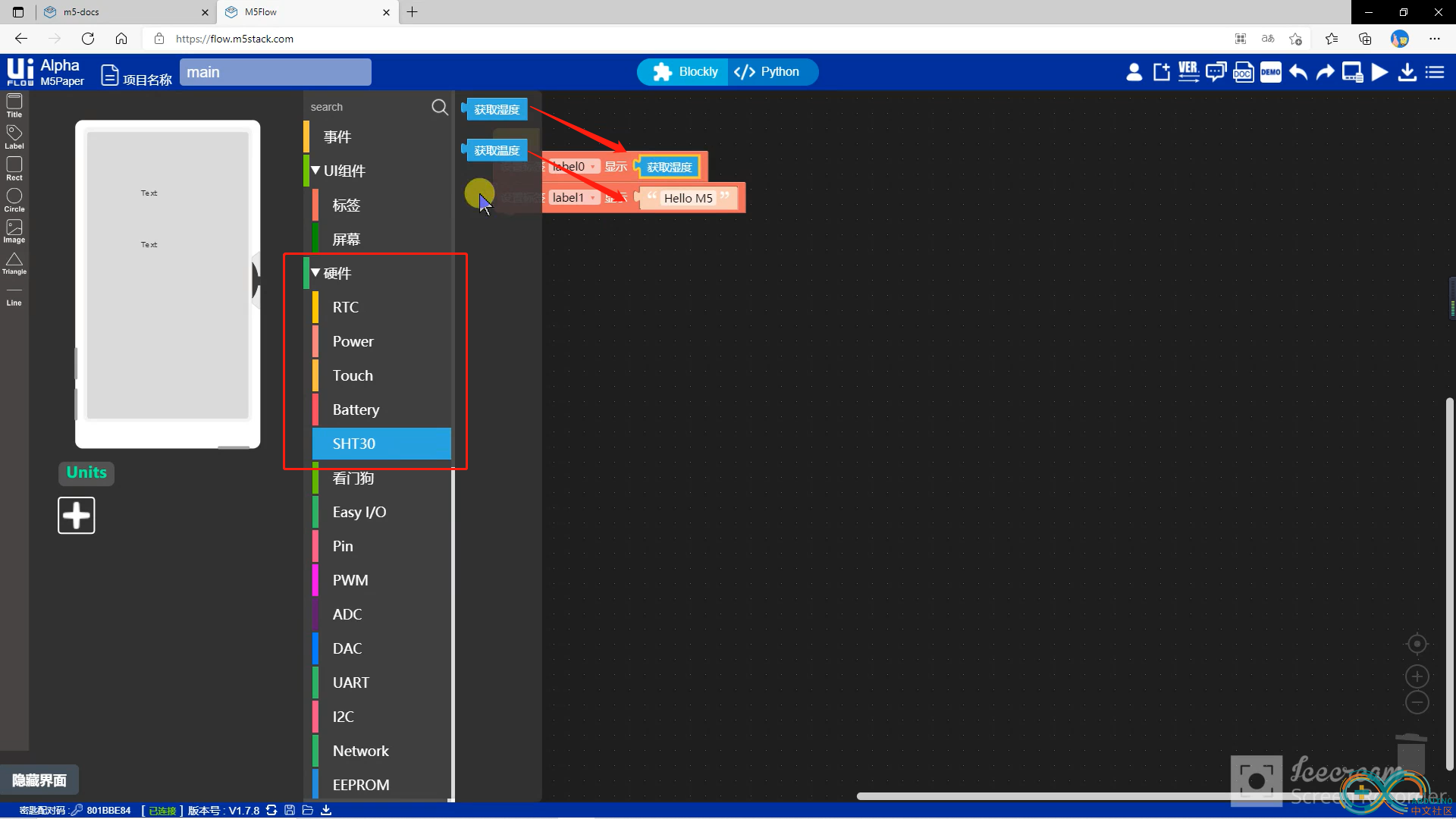Add a new unit with the plus button
Image resolution: width=1456 pixels, height=819 pixels.
(x=77, y=516)
